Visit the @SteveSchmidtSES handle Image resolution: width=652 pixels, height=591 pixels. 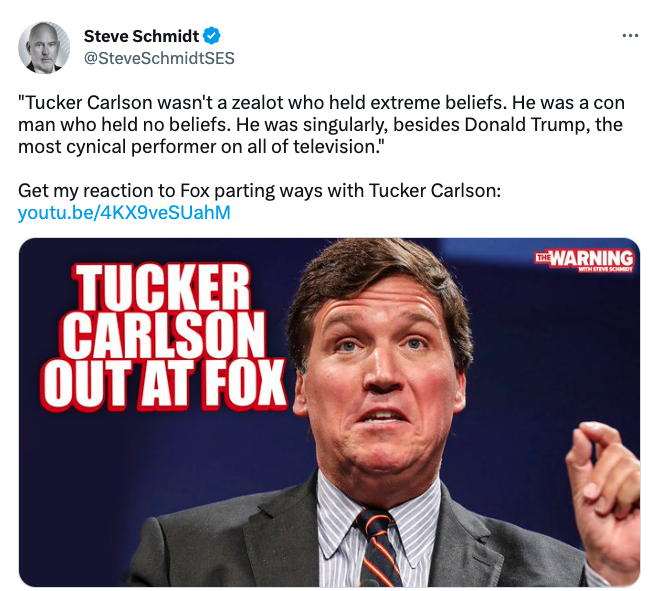[x=159, y=58]
